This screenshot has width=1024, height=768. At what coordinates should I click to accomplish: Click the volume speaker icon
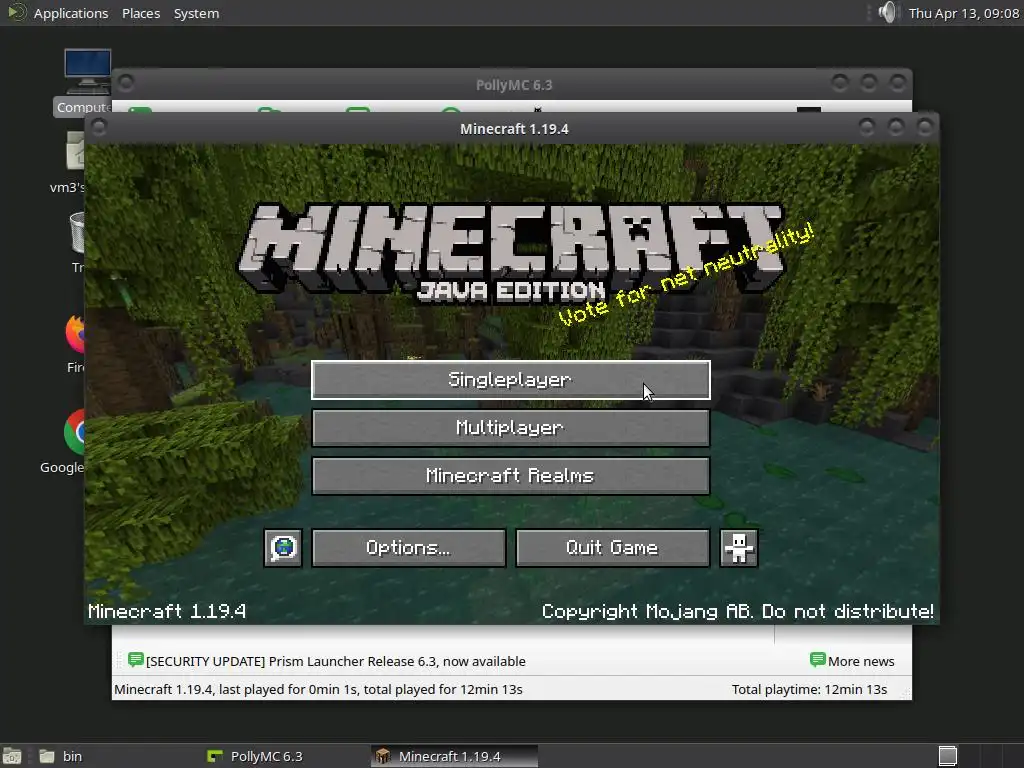887,12
